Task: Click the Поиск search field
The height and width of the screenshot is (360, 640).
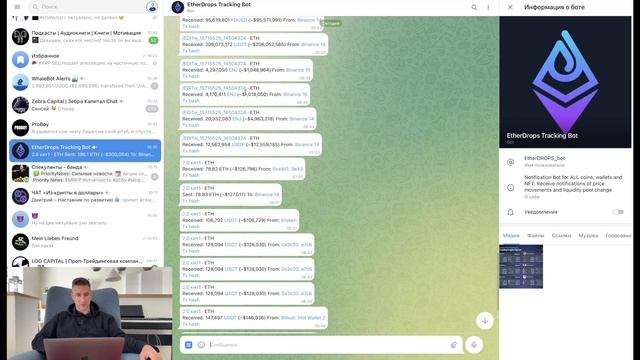Action: (x=86, y=7)
